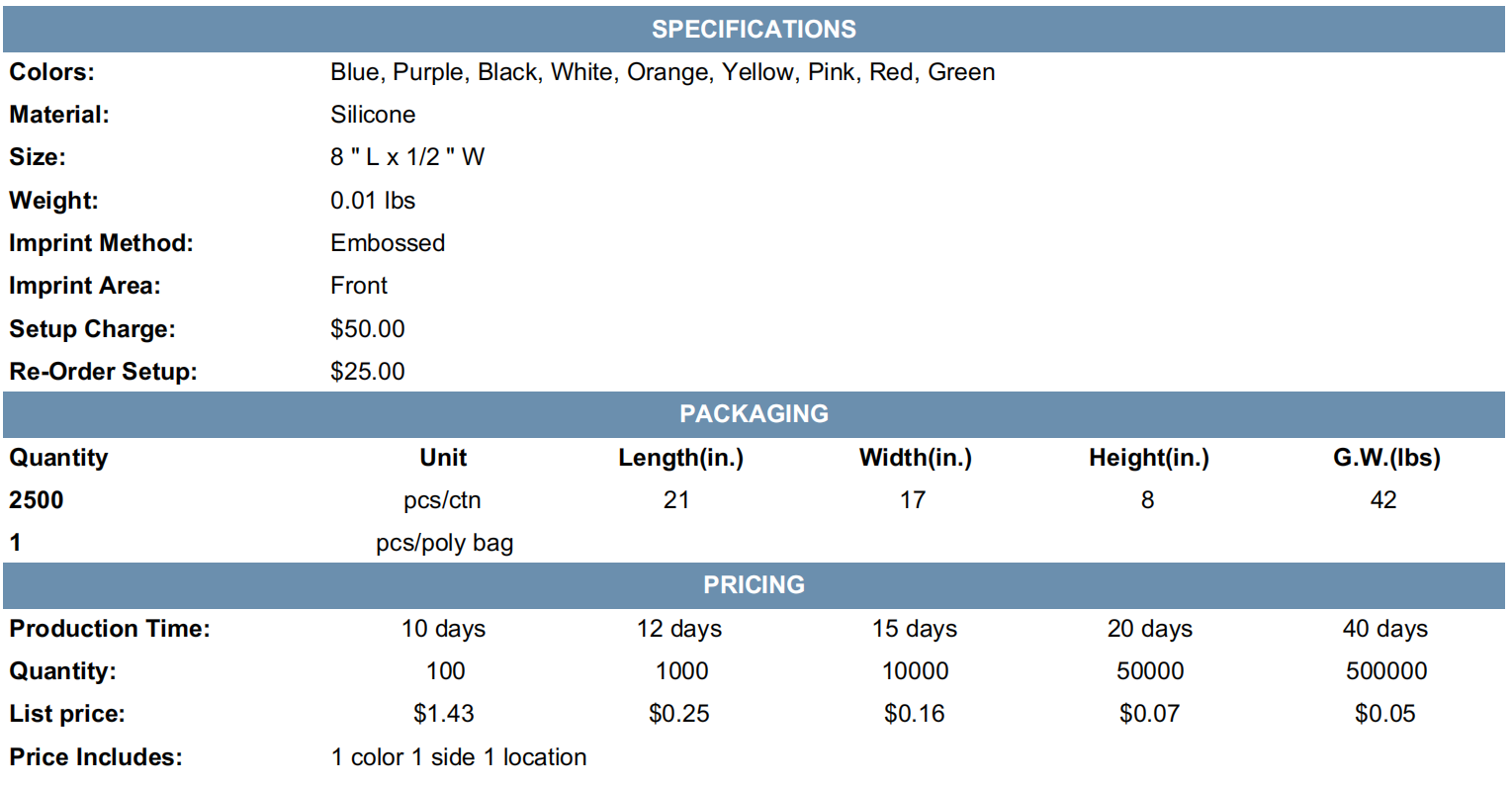Click the $1.43 list price
The image size is (1512, 786).
pos(444,714)
